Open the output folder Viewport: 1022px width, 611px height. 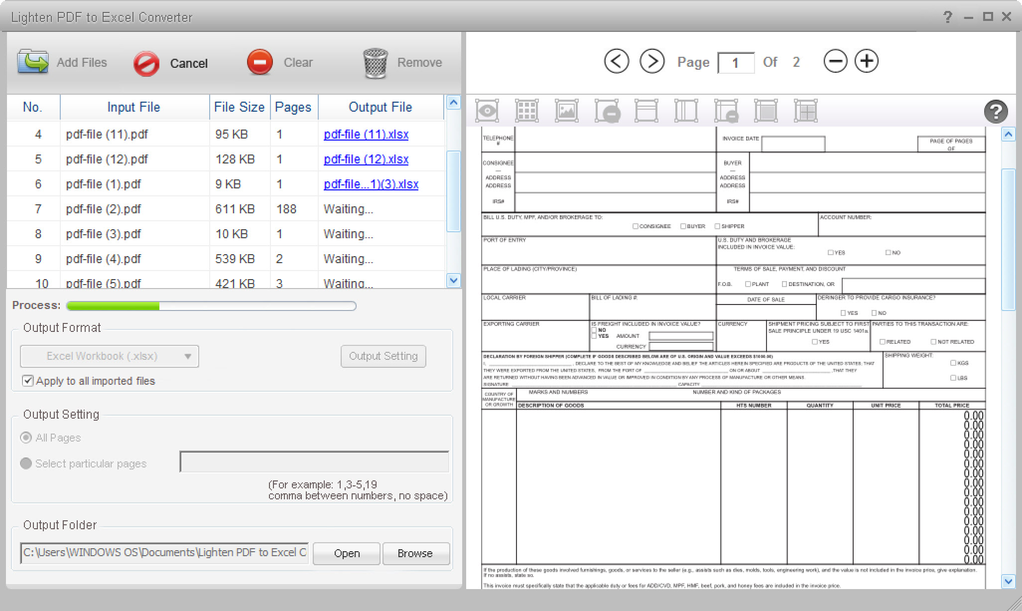[347, 553]
